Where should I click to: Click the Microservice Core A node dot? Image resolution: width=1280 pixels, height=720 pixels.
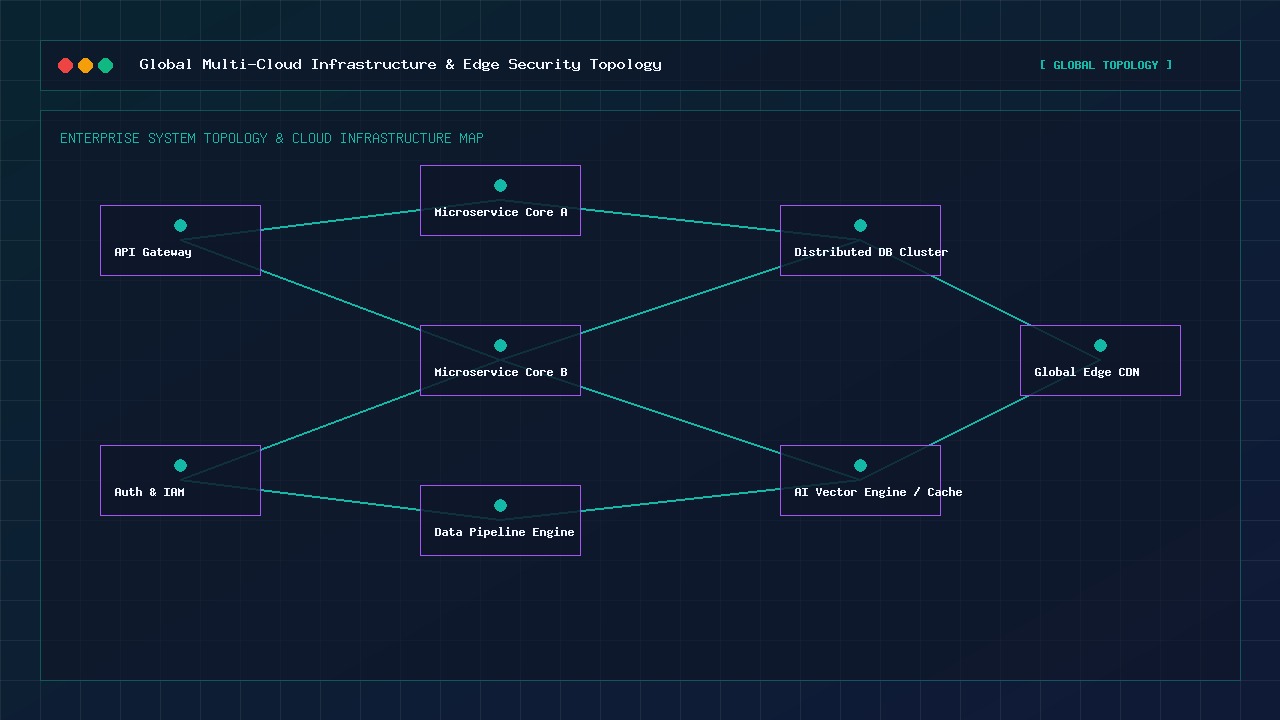(x=500, y=185)
